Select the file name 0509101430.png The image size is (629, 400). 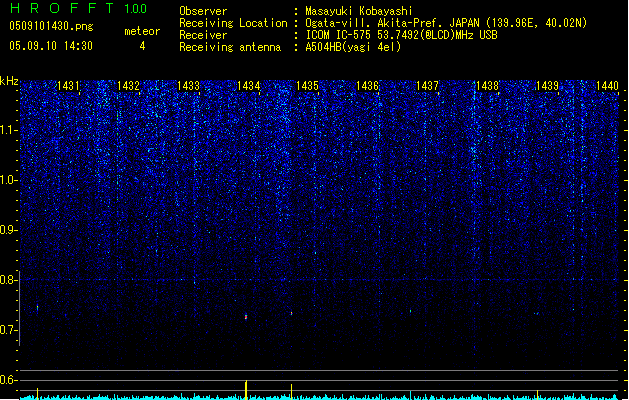(x=51, y=26)
